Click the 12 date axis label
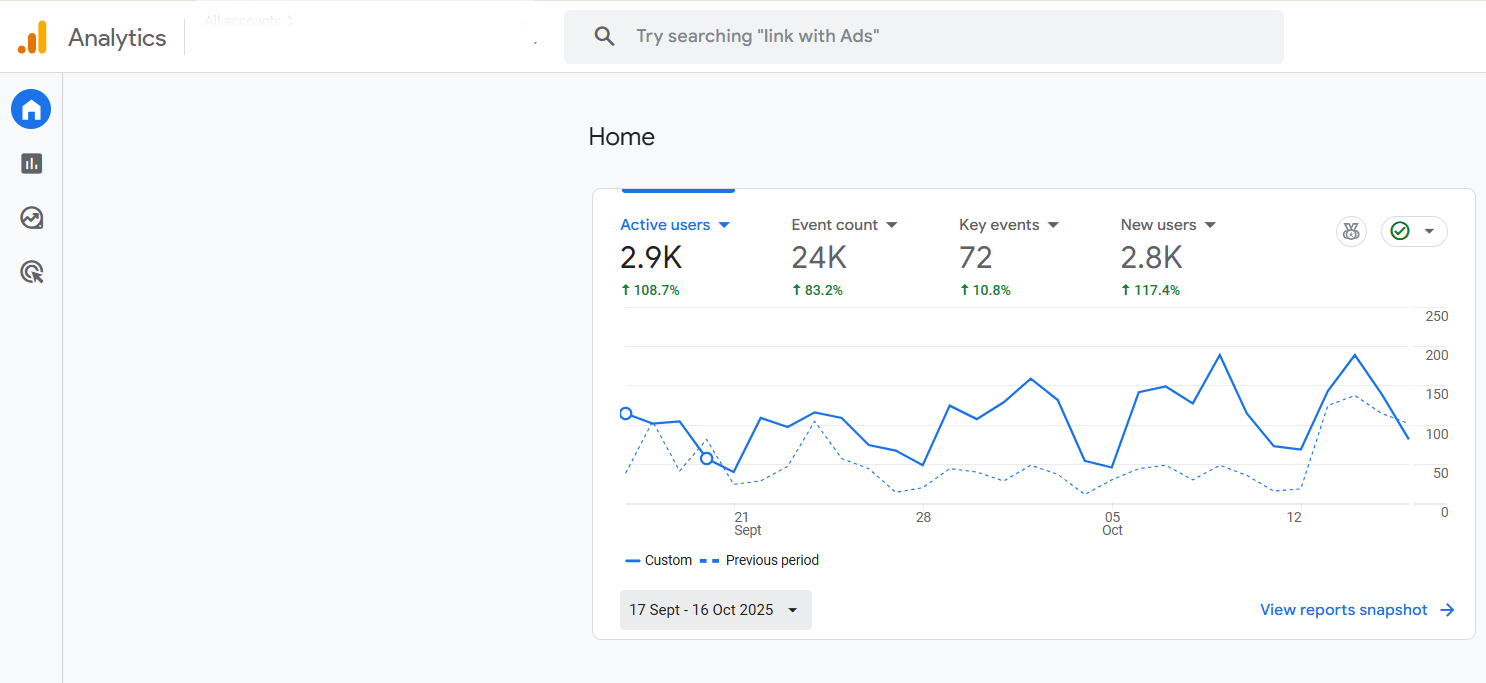This screenshot has height=683, width=1486. pos(1294,517)
